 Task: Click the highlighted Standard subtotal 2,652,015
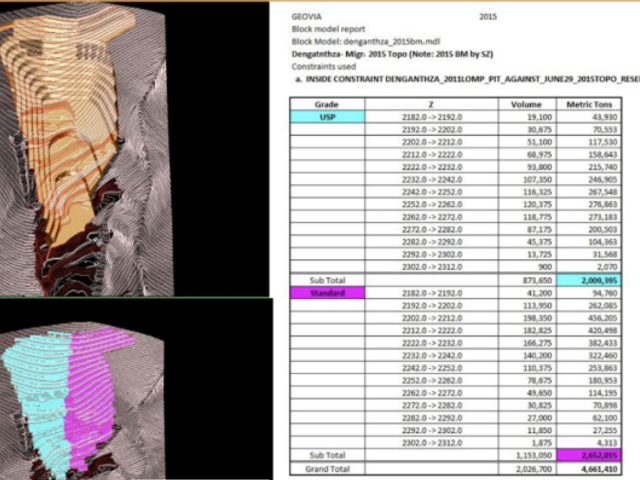pyautogui.click(x=589, y=455)
